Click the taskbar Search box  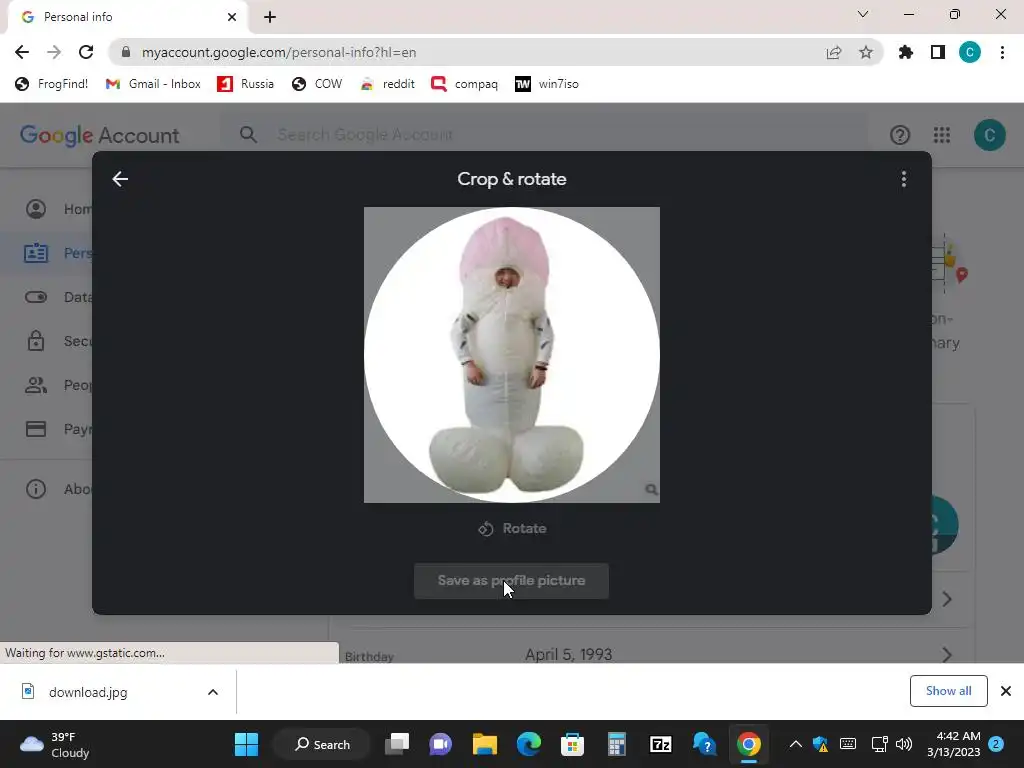point(322,744)
